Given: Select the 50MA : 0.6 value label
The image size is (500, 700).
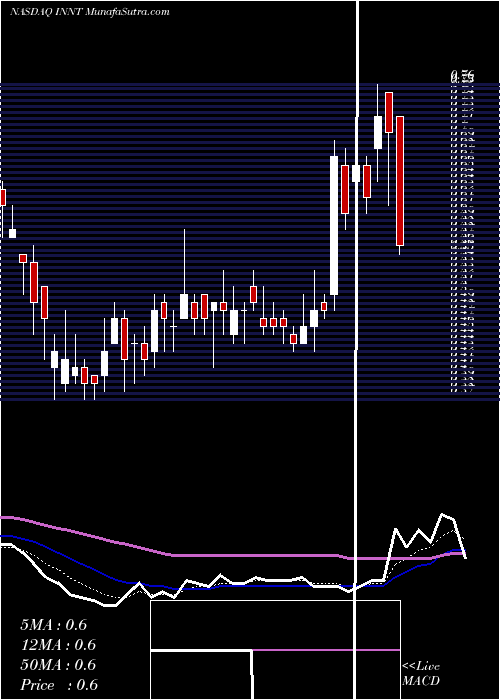Looking at the screenshot, I should click(58, 665).
